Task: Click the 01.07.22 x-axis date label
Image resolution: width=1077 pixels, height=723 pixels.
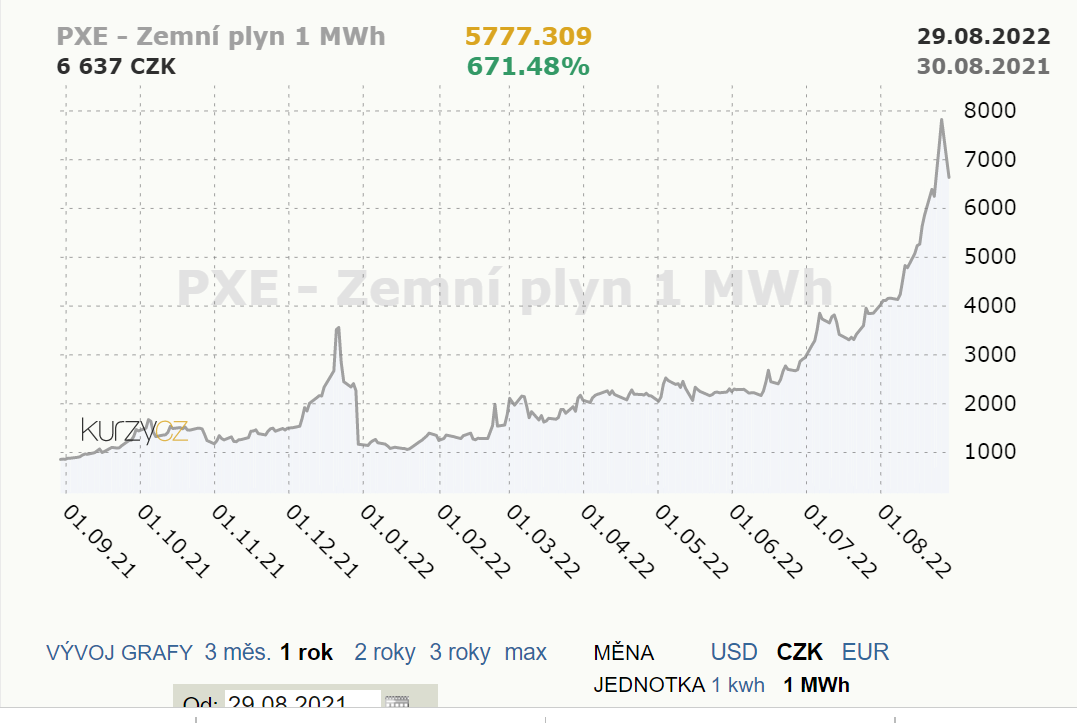Action: pos(841,541)
